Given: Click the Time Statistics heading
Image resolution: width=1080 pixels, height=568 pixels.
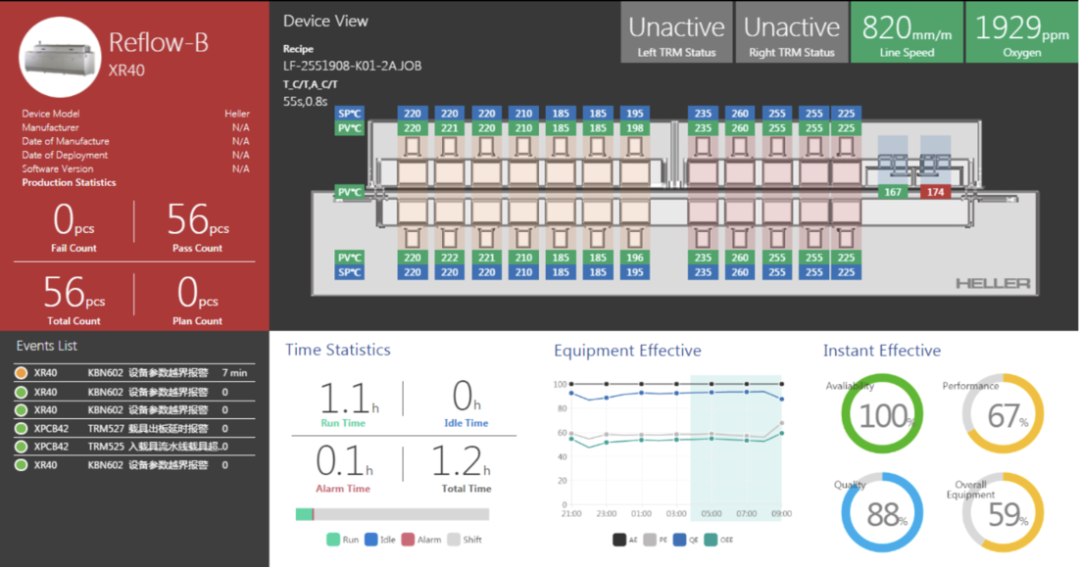Looking at the screenshot, I should (x=338, y=350).
